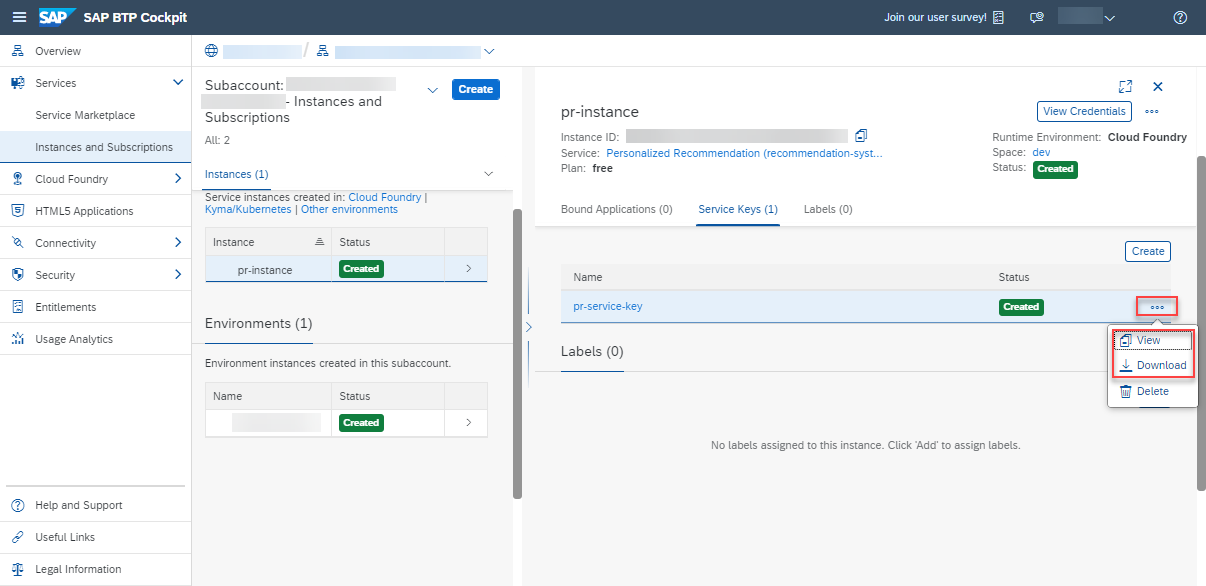This screenshot has height=586, width=1206.
Task: Expand the panel splitter arrow
Action: tap(528, 327)
